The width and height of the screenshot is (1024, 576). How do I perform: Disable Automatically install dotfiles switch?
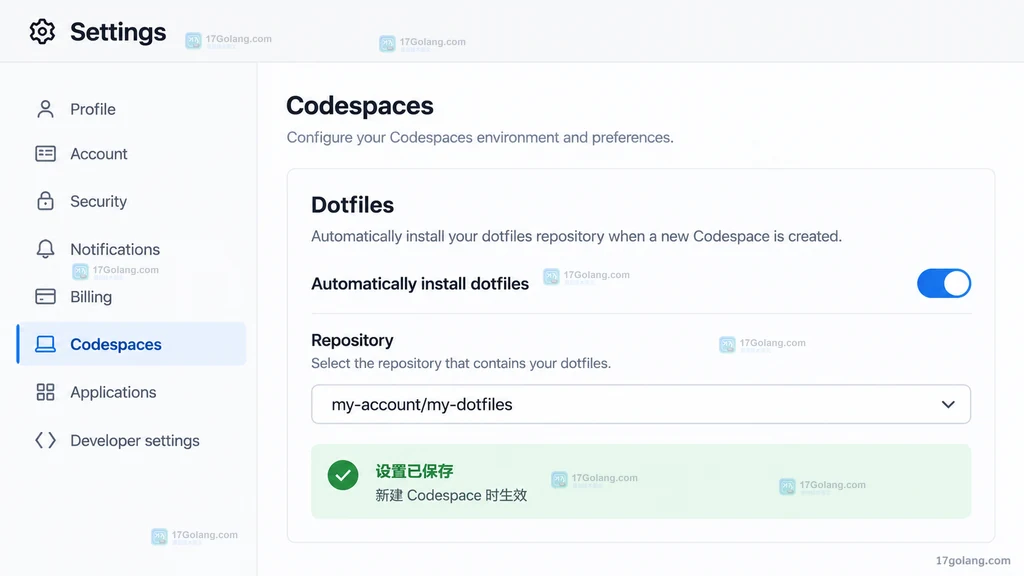click(x=944, y=283)
